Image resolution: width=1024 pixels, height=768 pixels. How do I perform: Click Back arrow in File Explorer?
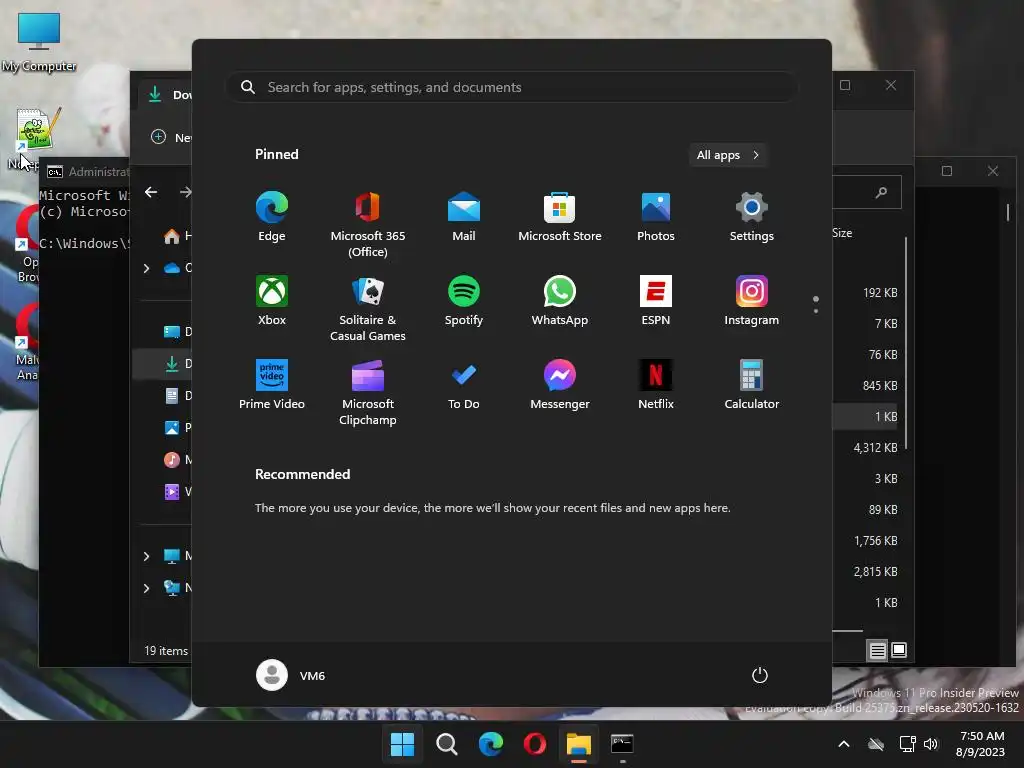(151, 192)
